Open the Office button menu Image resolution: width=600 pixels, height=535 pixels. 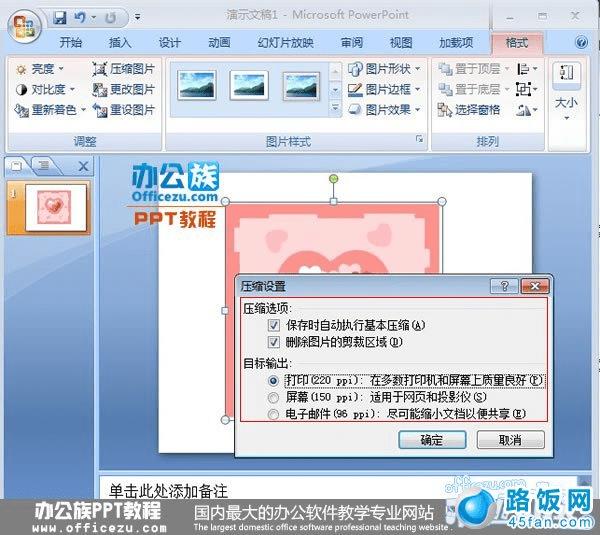(23, 26)
